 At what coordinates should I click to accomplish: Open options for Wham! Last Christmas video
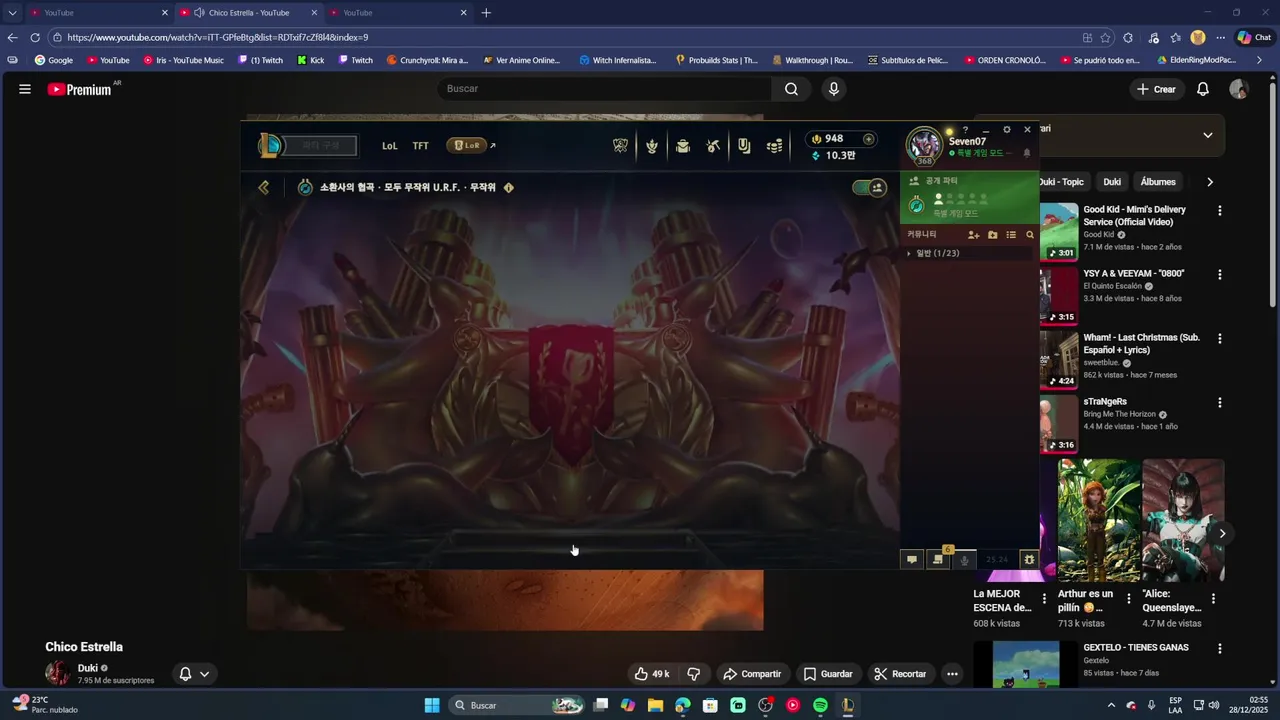click(1219, 339)
